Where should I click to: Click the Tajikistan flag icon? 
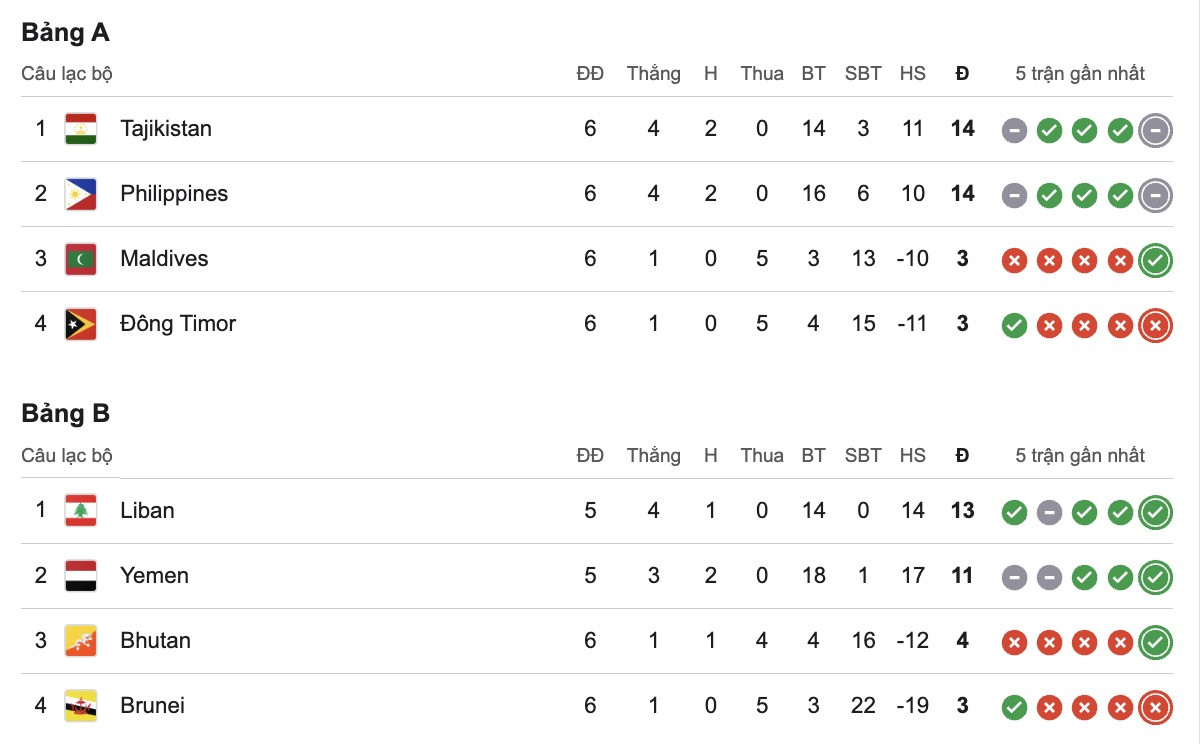pyautogui.click(x=80, y=129)
